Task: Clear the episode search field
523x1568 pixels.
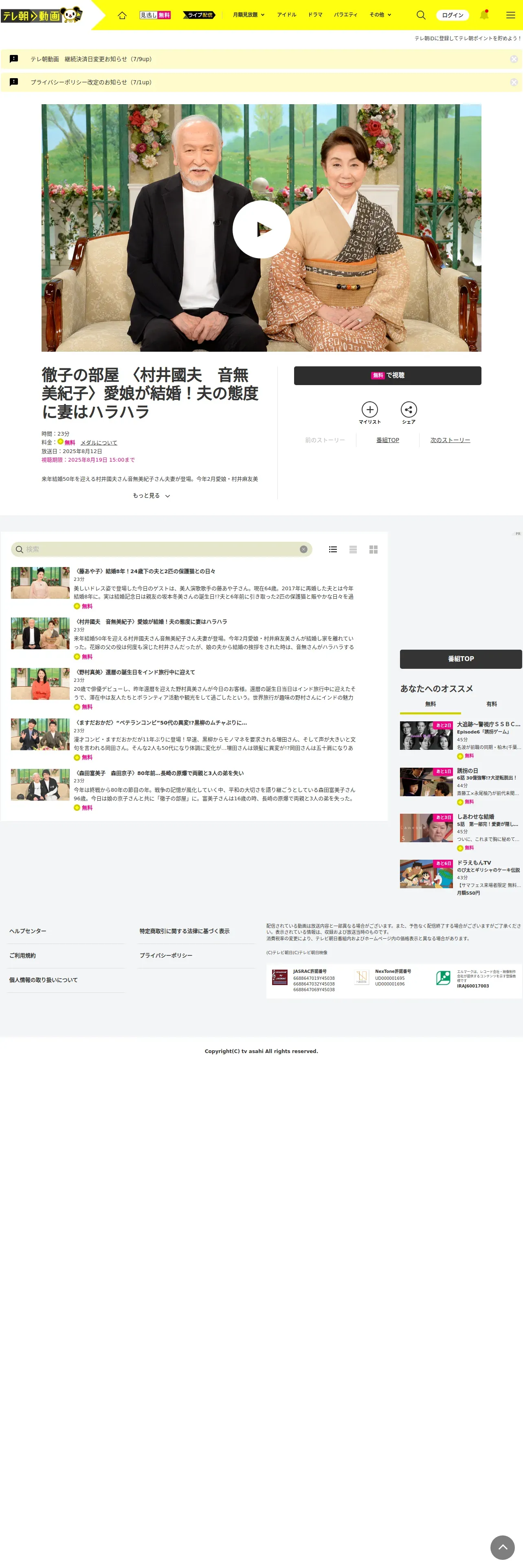Action: (303, 550)
